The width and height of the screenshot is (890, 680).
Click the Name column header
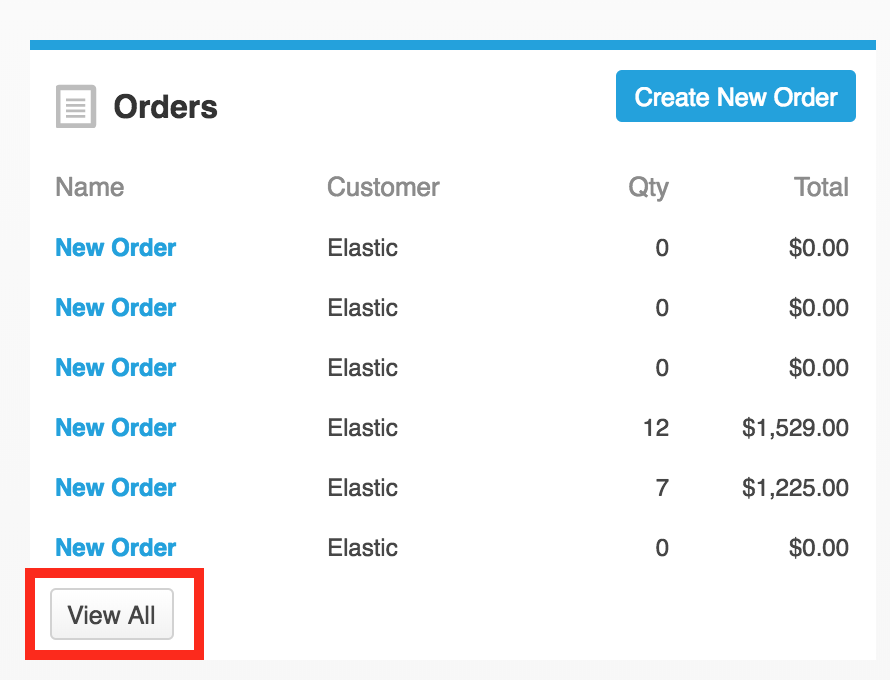coord(90,187)
